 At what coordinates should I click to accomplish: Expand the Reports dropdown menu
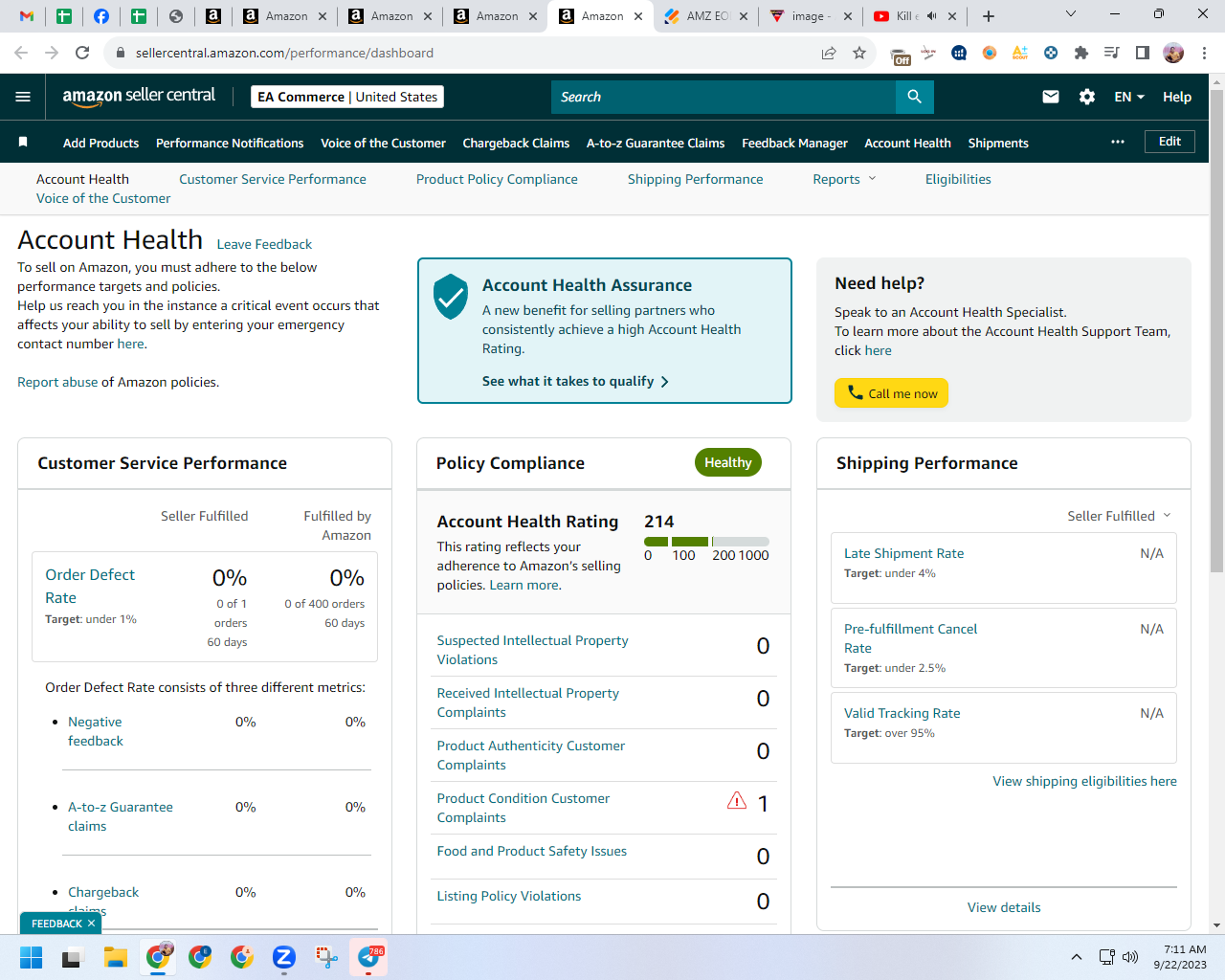(x=844, y=179)
